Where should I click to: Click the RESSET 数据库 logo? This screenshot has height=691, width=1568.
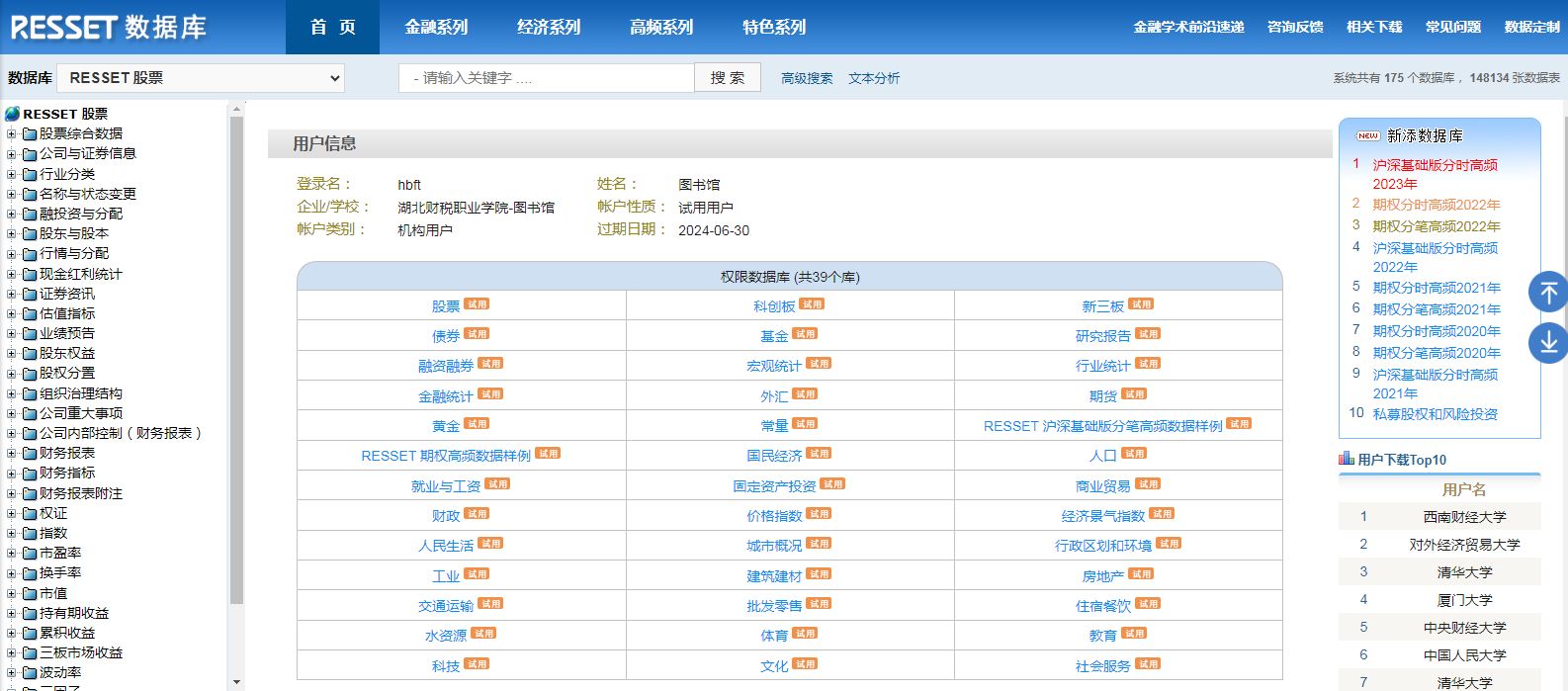coord(109,27)
